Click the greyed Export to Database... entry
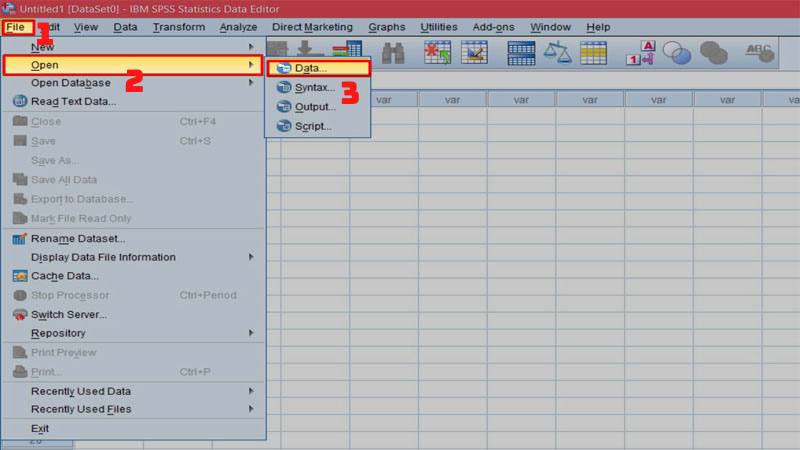This screenshot has height=450, width=800. click(x=134, y=199)
